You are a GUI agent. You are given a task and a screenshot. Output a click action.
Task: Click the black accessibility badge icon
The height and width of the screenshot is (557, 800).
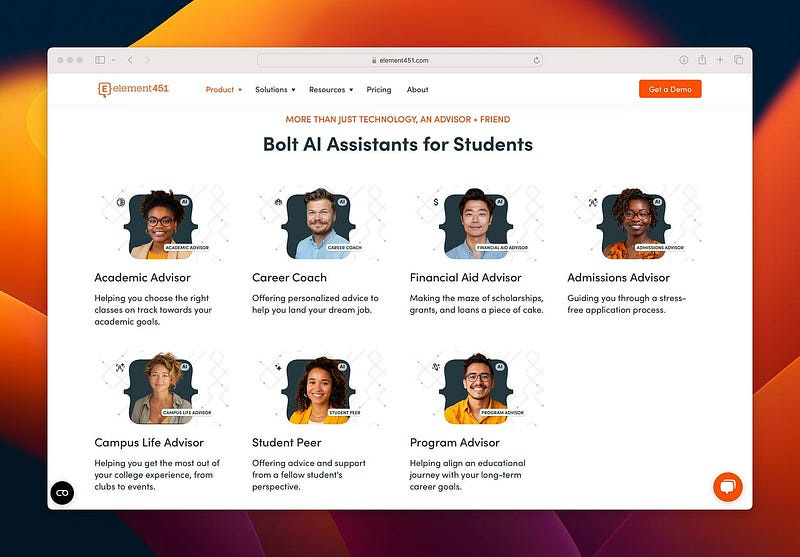pyautogui.click(x=62, y=493)
